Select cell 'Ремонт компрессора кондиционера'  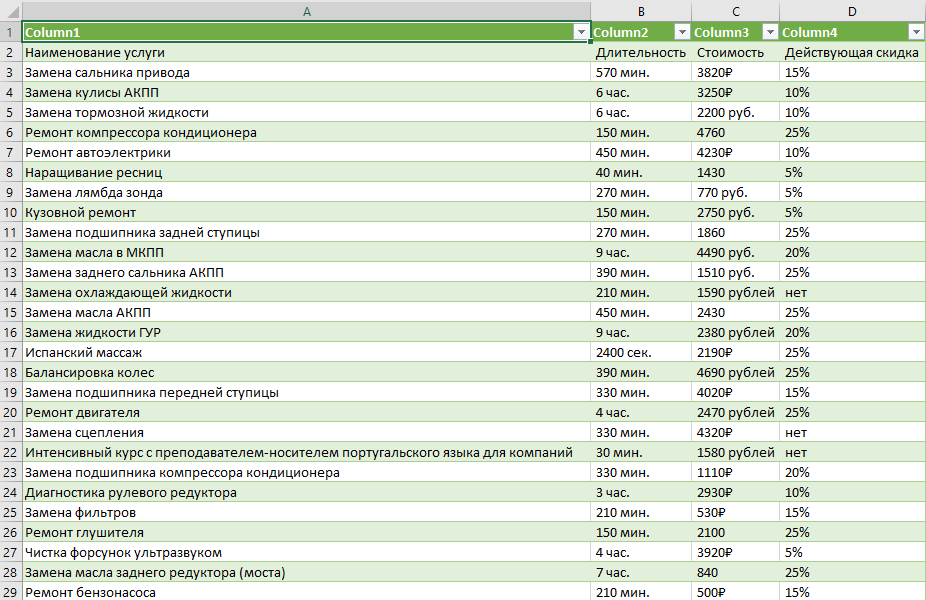[307, 133]
